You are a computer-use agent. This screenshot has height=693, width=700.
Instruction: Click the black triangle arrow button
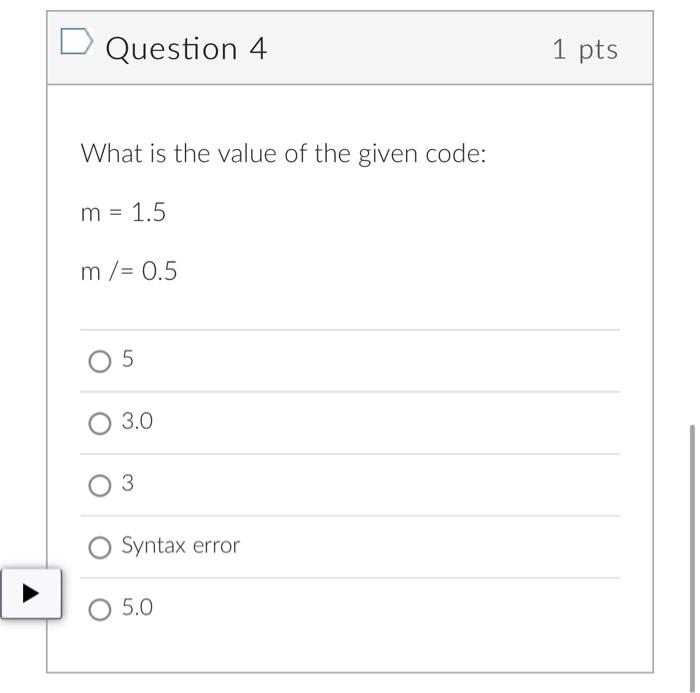coord(31,594)
